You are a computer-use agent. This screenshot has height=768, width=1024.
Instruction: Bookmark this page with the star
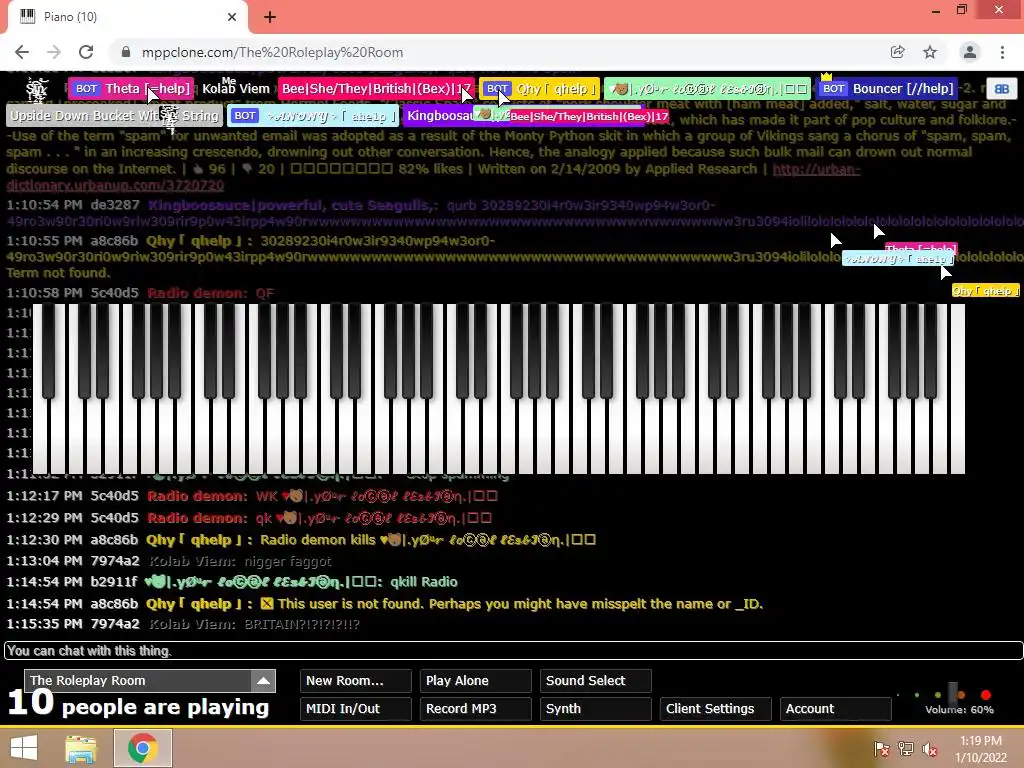[x=930, y=52]
